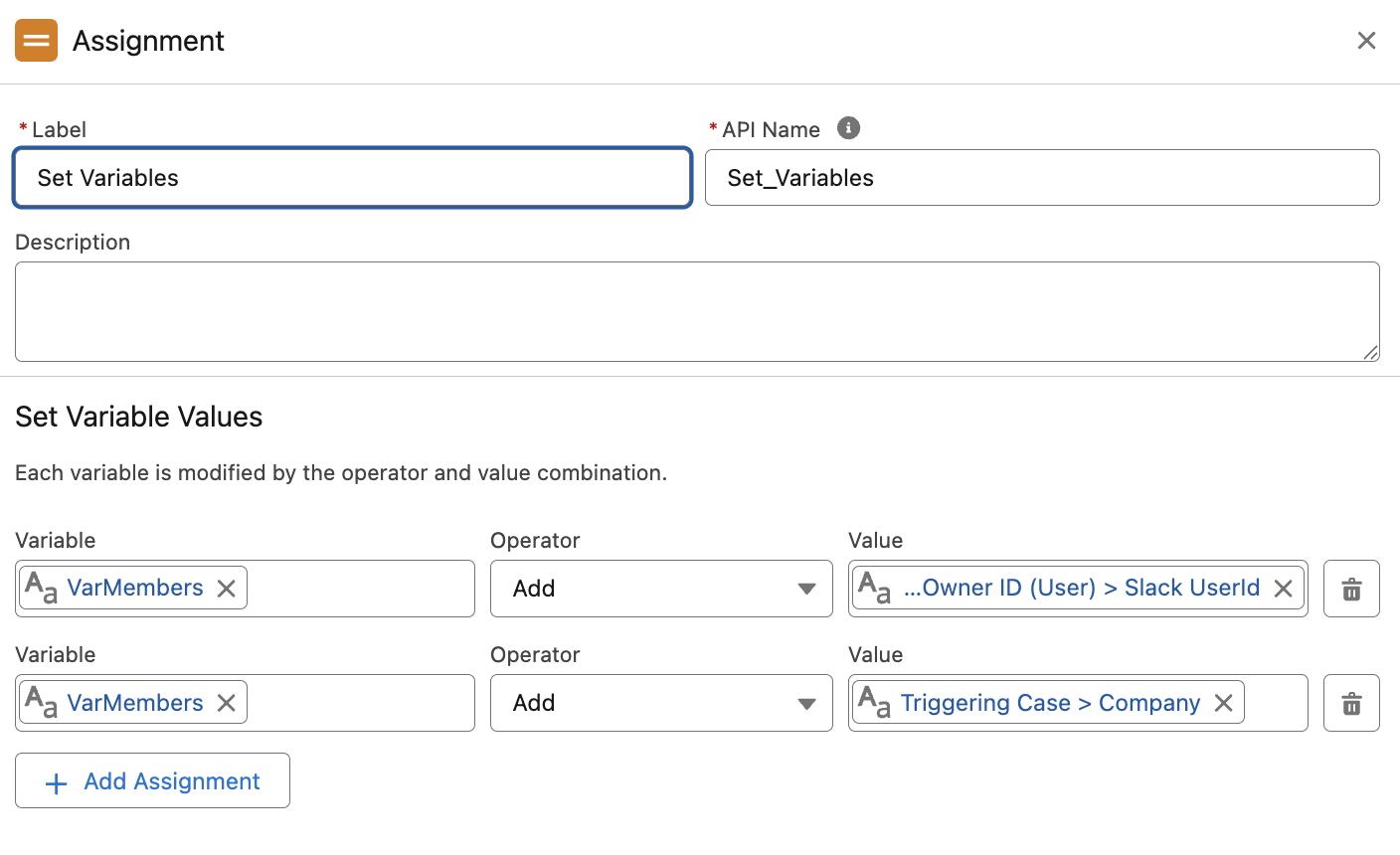Click the Triggering Case > Company value text

(x=1050, y=703)
